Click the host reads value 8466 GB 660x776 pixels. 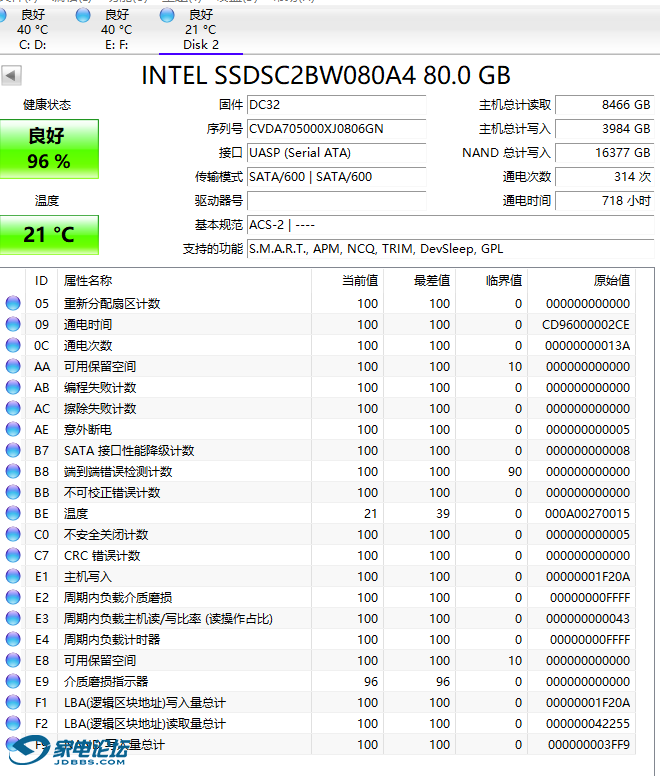coord(605,105)
